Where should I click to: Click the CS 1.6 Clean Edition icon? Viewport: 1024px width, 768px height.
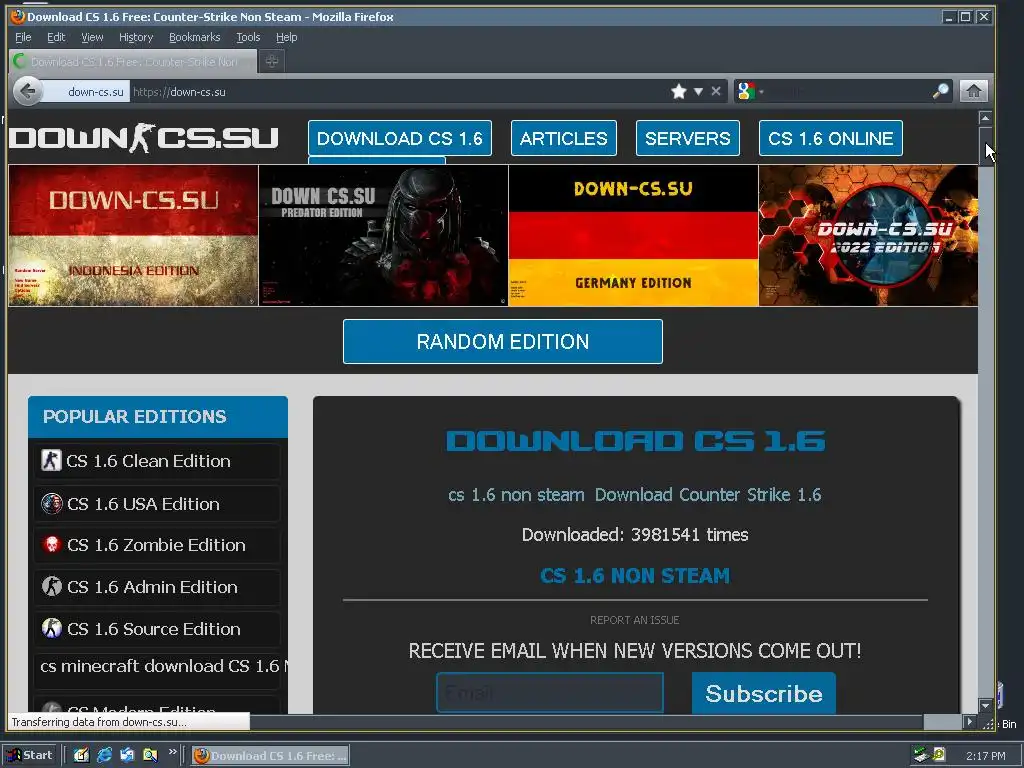pos(51,460)
